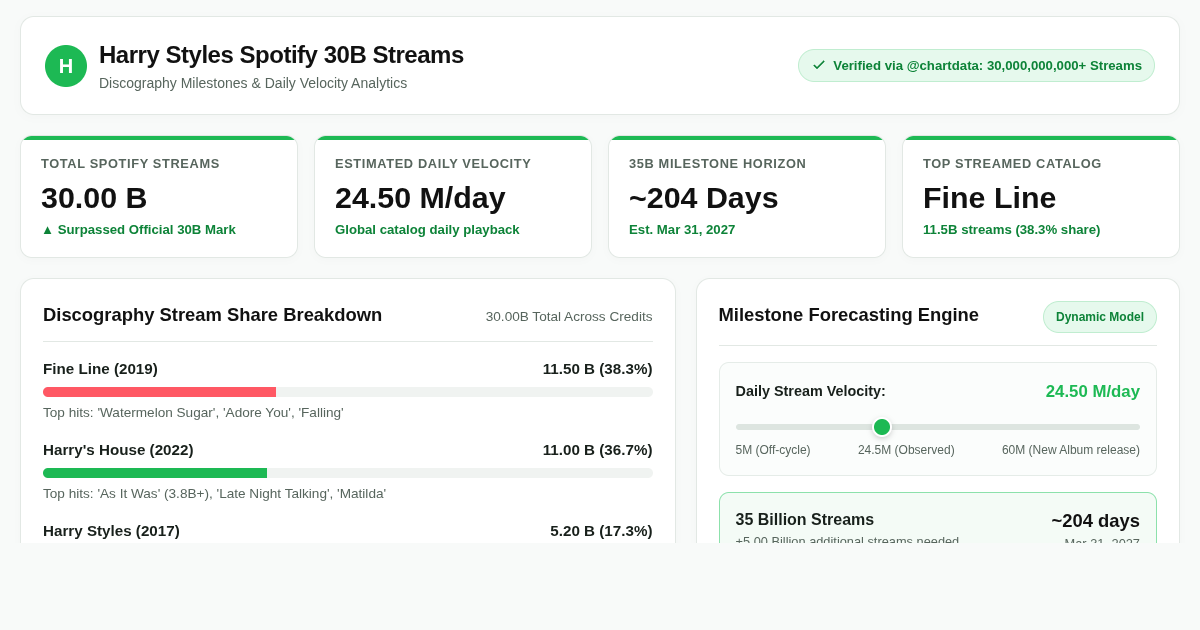Click Surpassed Official 30B Mark text
The height and width of the screenshot is (630, 1200).
(x=138, y=230)
